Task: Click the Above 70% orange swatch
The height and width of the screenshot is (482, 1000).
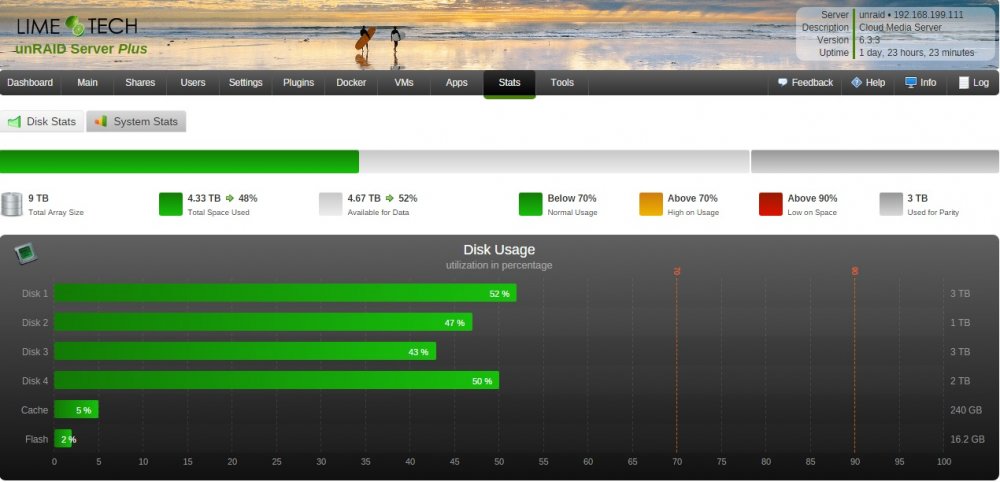Action: pyautogui.click(x=651, y=204)
